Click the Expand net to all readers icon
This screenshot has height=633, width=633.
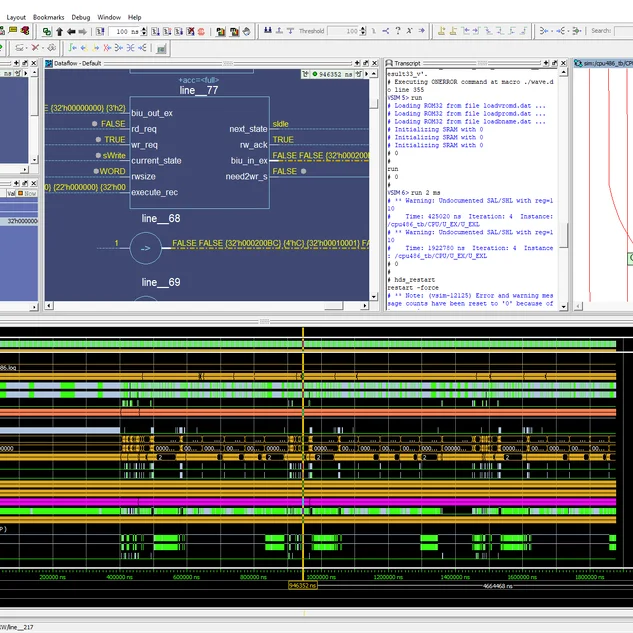pos(142,48)
